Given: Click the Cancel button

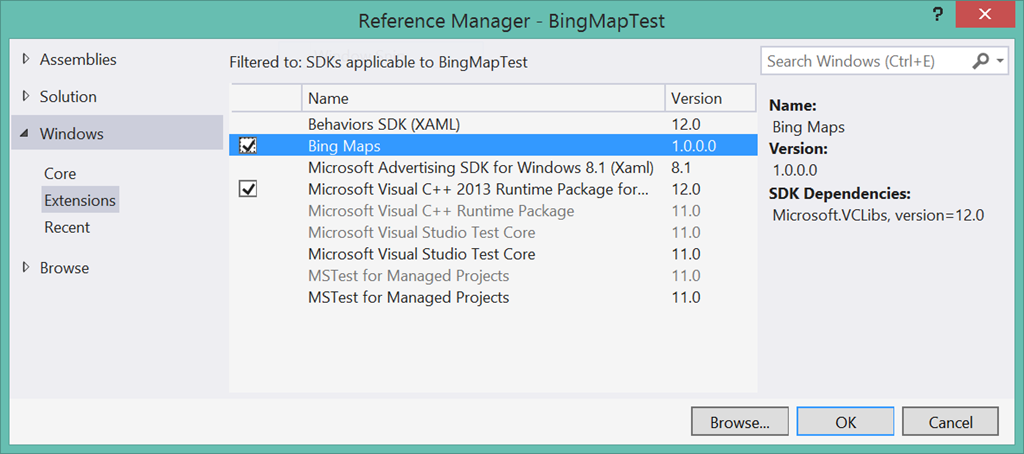Looking at the screenshot, I should tap(950, 422).
